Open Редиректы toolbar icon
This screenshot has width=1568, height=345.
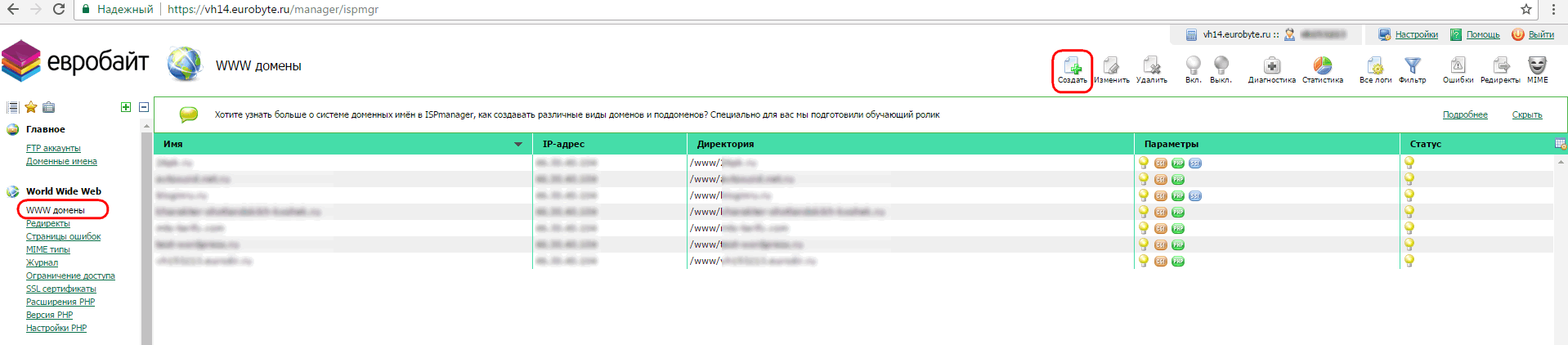[x=1500, y=67]
